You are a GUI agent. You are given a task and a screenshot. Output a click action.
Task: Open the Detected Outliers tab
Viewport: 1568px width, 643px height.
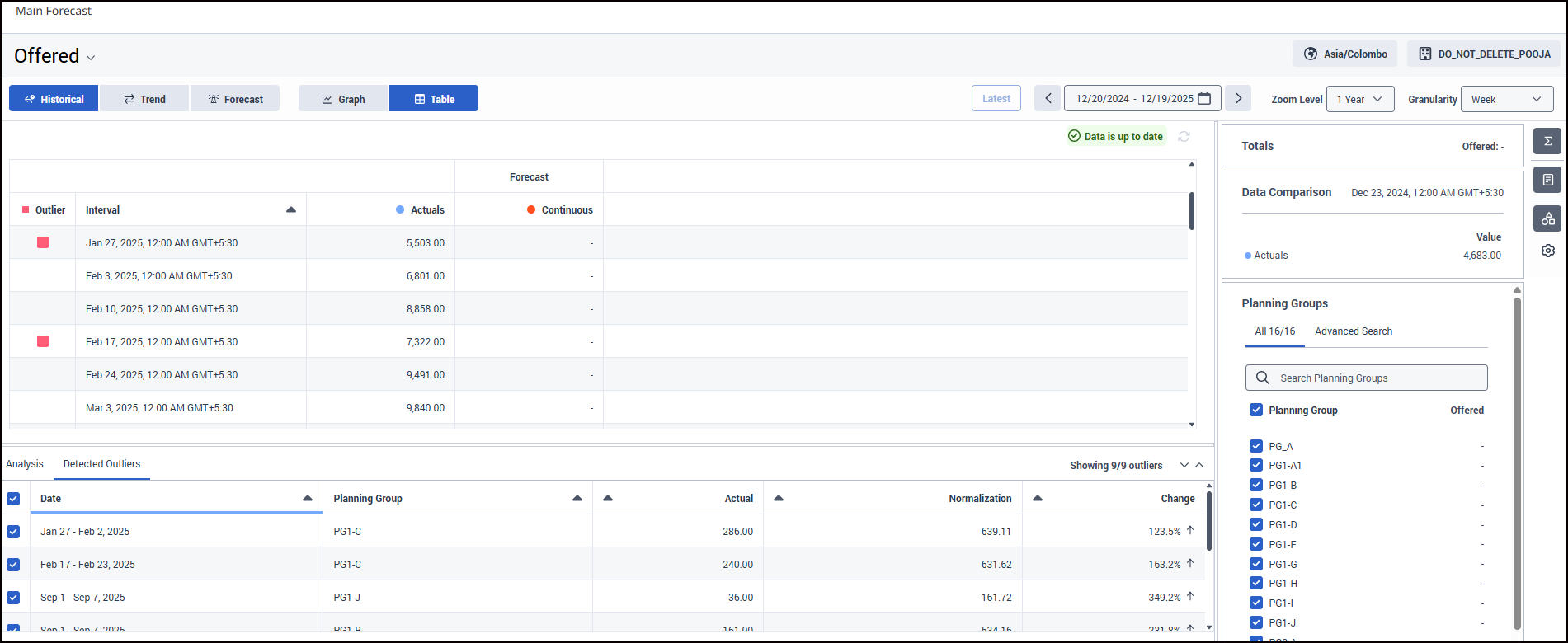click(x=101, y=464)
